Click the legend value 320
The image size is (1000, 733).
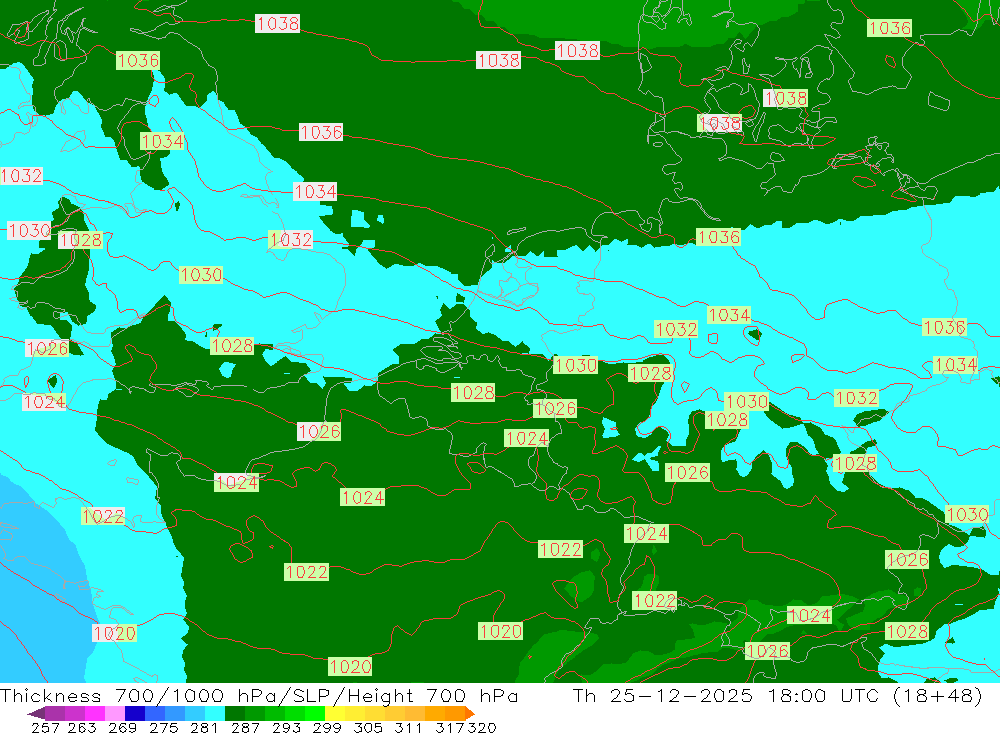pyautogui.click(x=482, y=727)
